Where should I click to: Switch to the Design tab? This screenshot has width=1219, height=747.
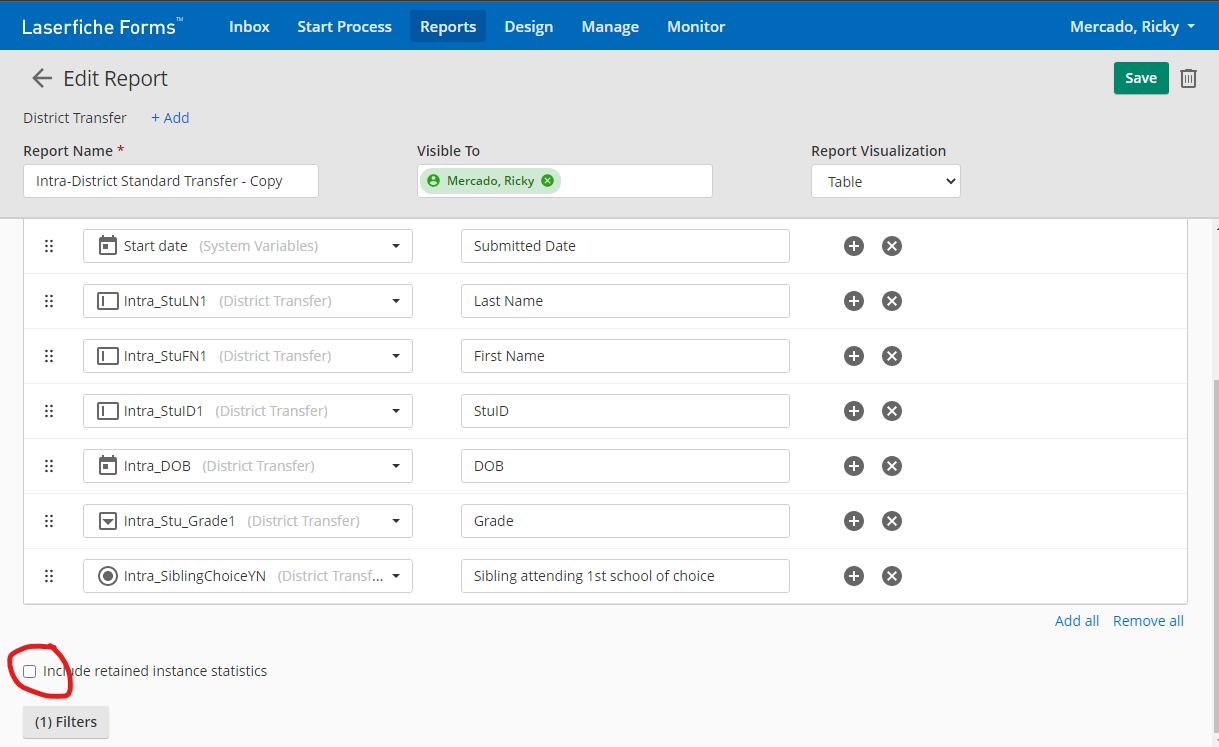point(528,27)
